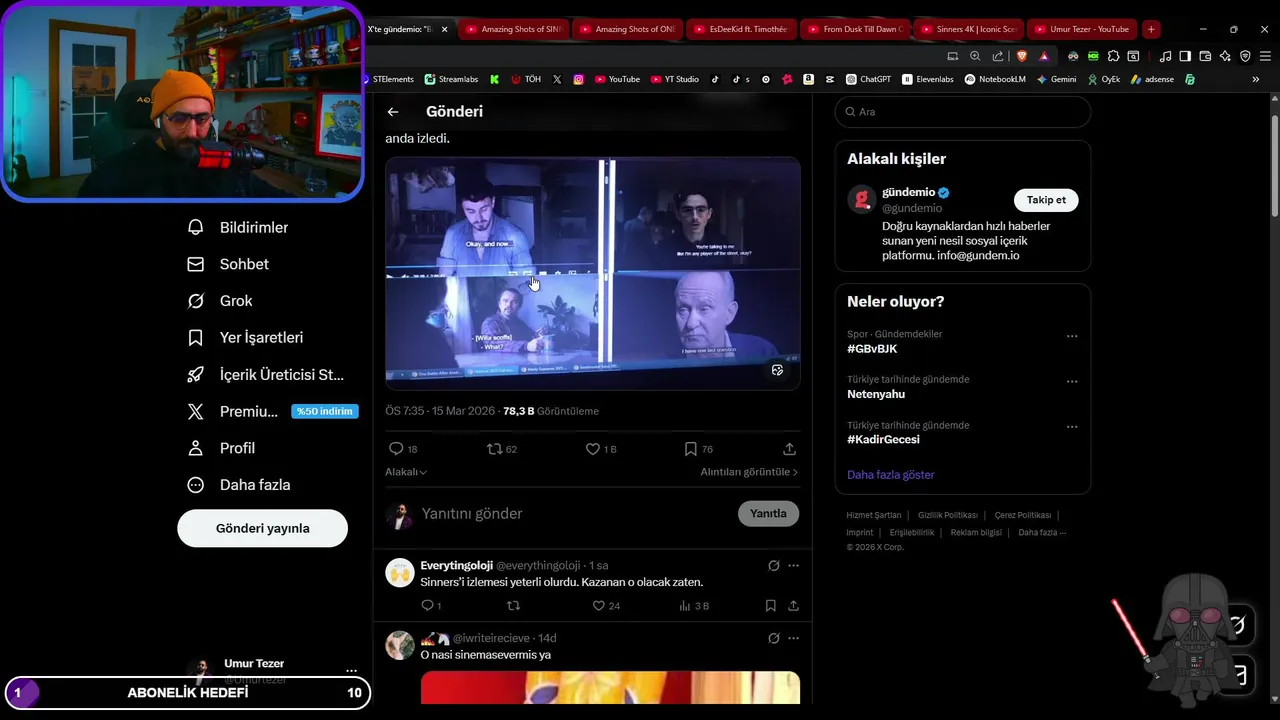Click the Ara search field
This screenshot has width=1280, height=720.
(x=962, y=112)
